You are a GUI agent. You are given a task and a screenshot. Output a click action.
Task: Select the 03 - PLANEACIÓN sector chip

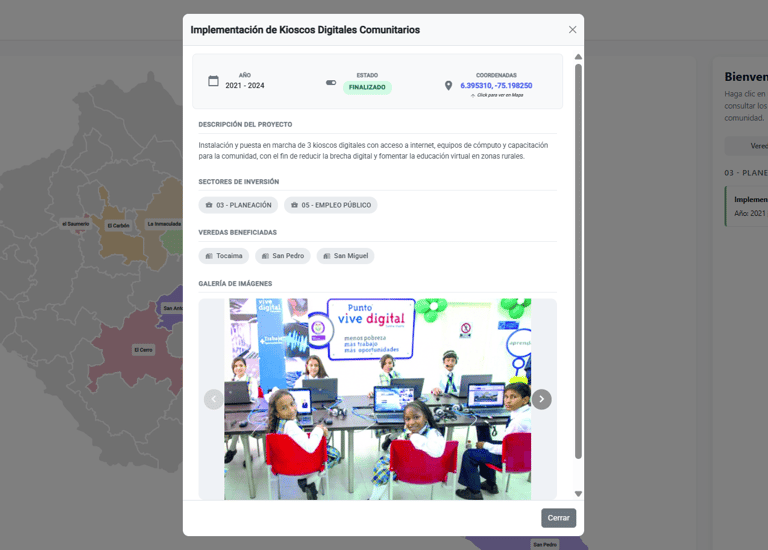point(238,205)
